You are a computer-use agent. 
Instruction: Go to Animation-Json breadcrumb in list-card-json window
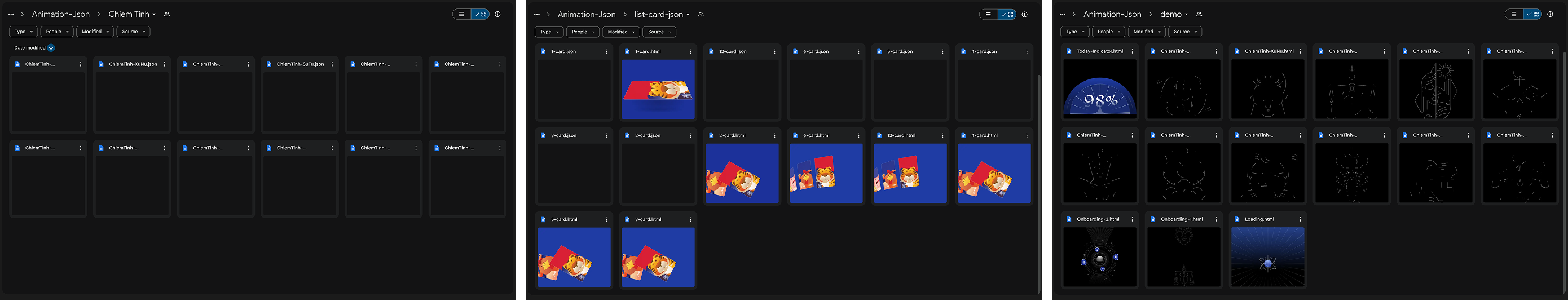[x=586, y=15]
